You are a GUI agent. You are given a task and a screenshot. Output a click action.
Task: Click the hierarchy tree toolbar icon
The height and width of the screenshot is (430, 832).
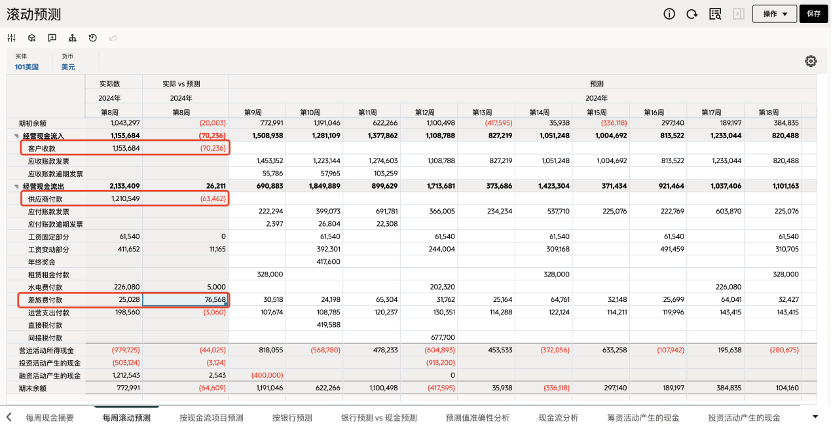pyautogui.click(x=72, y=38)
